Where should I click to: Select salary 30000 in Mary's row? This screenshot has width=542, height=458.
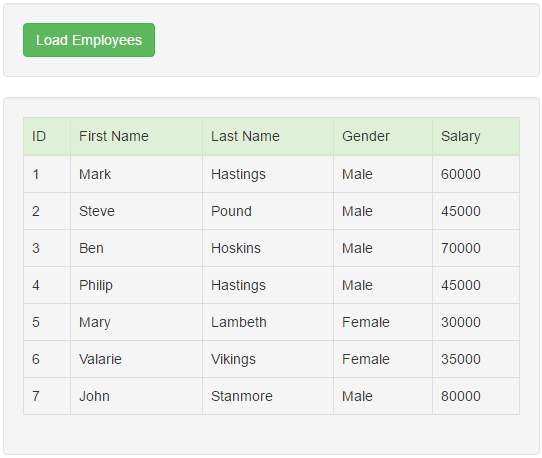(x=476, y=322)
